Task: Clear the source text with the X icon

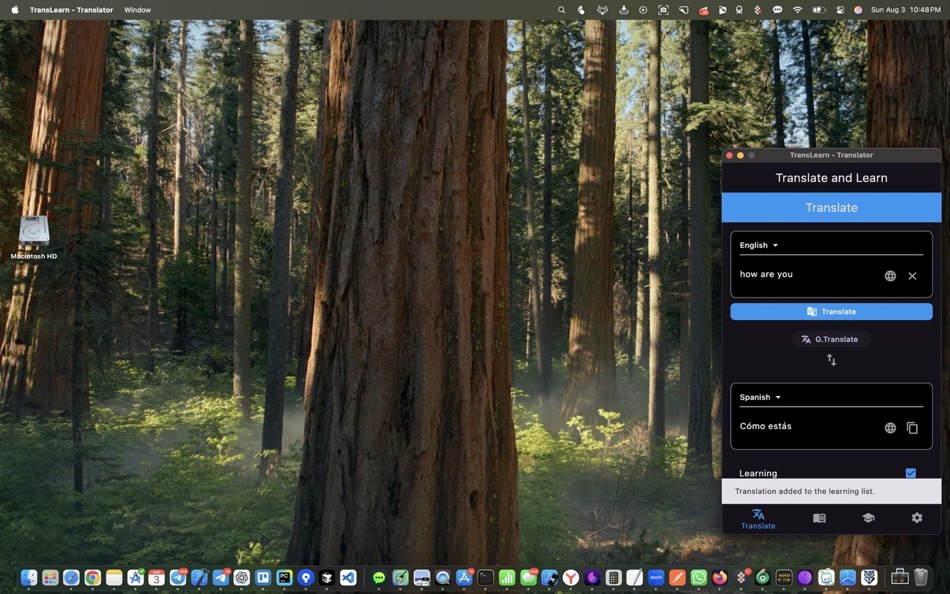Action: tap(912, 276)
